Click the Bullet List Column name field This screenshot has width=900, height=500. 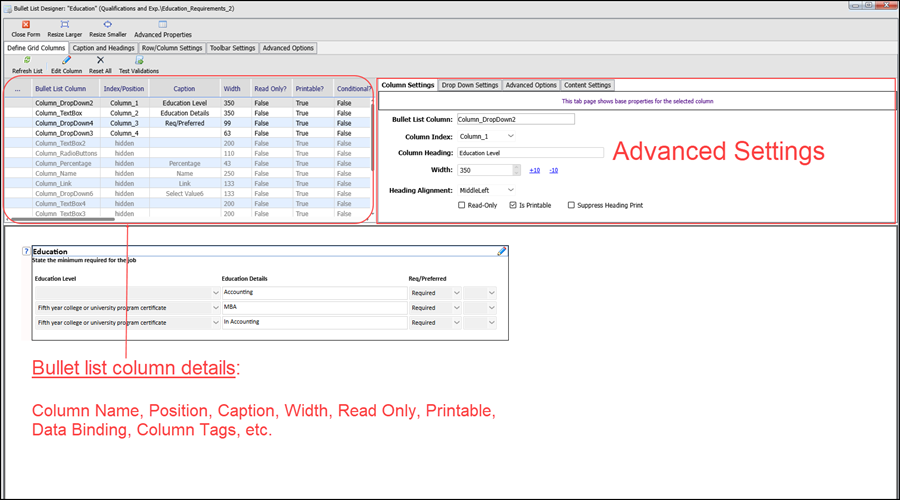(x=515, y=119)
